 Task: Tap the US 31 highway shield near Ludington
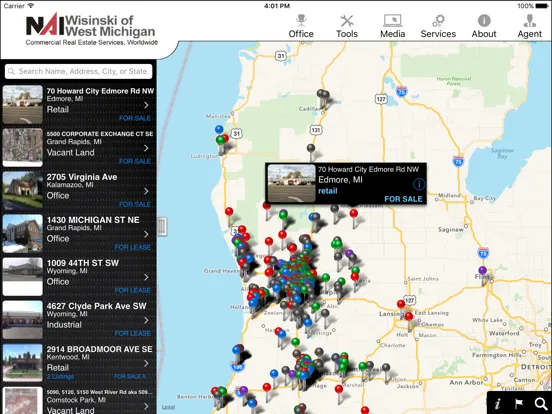pyautogui.click(x=237, y=133)
